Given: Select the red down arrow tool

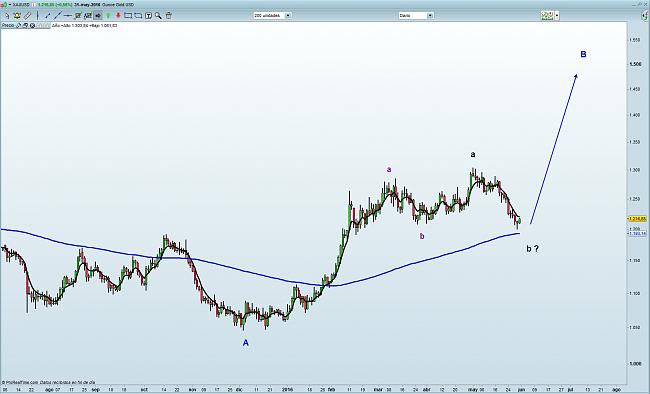Looking at the screenshot, I should [x=118, y=16].
